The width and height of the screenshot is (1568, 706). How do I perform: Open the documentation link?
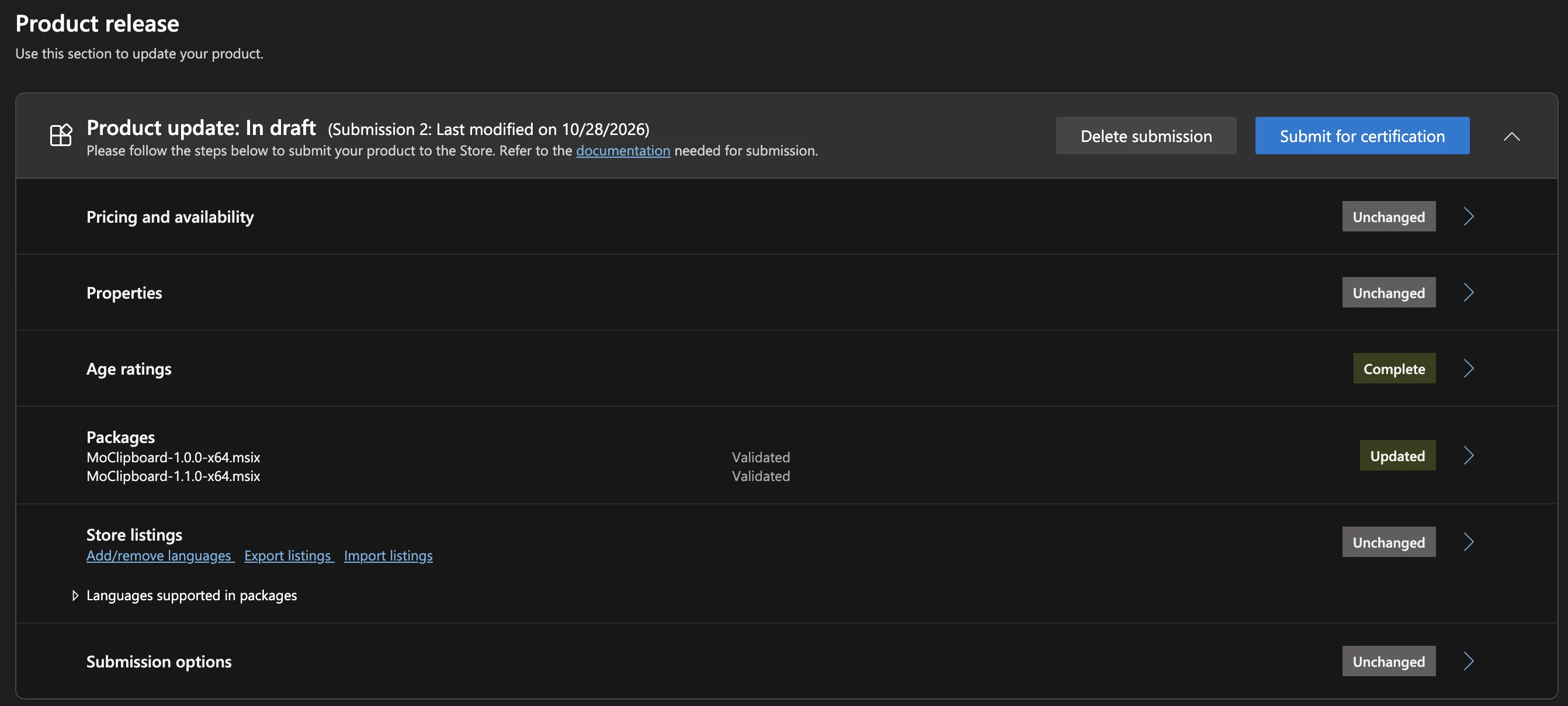pos(623,150)
